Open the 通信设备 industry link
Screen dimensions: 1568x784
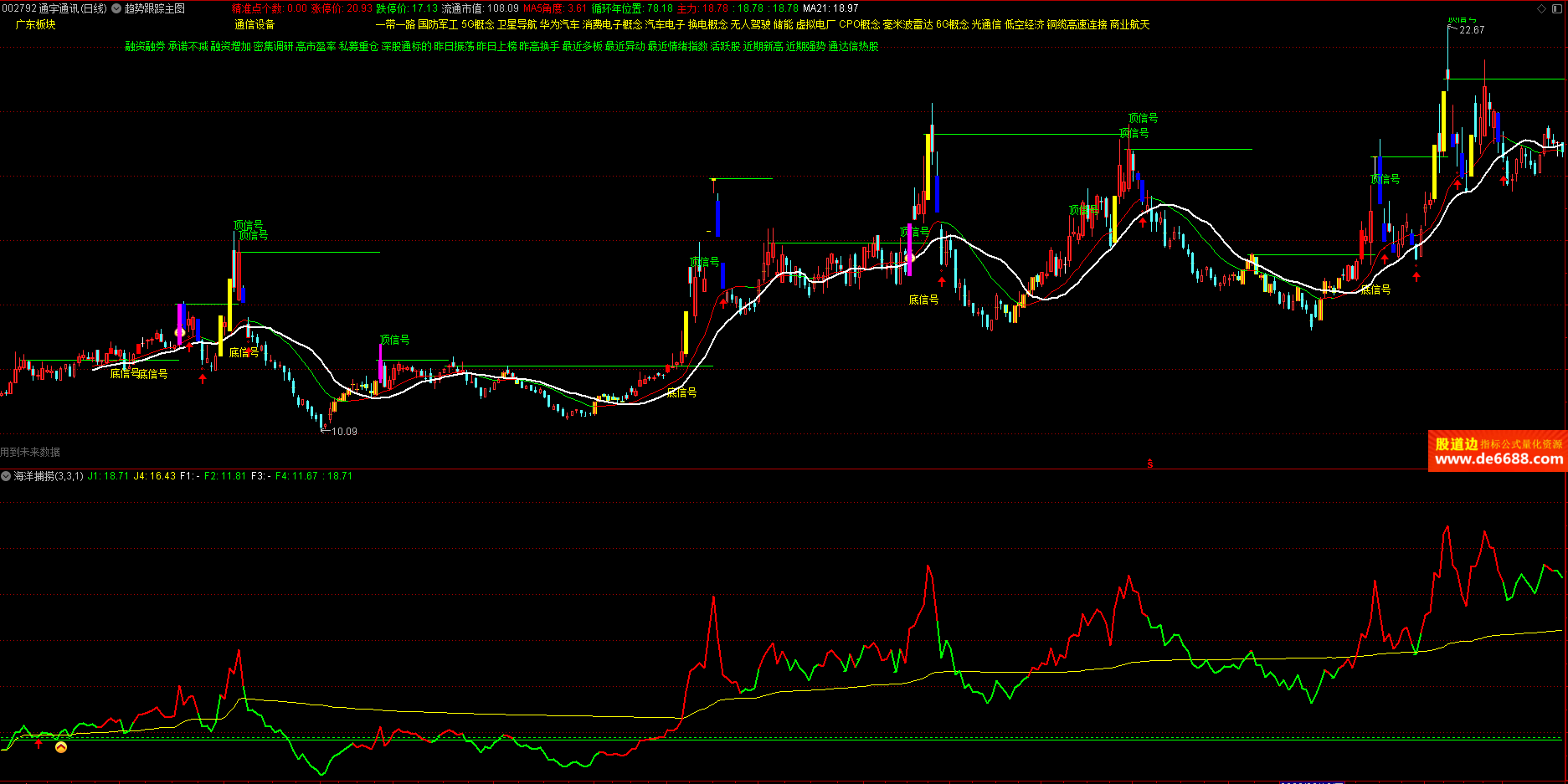pos(254,25)
